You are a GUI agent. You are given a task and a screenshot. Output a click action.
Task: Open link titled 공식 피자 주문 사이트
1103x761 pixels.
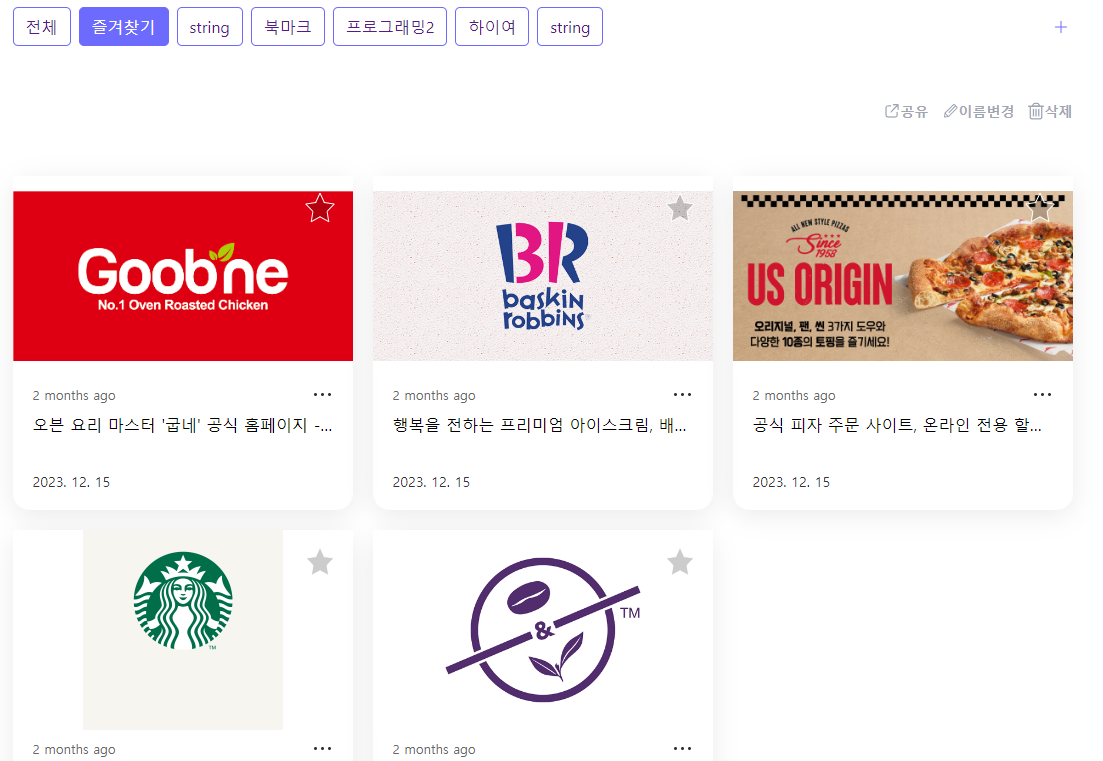897,426
